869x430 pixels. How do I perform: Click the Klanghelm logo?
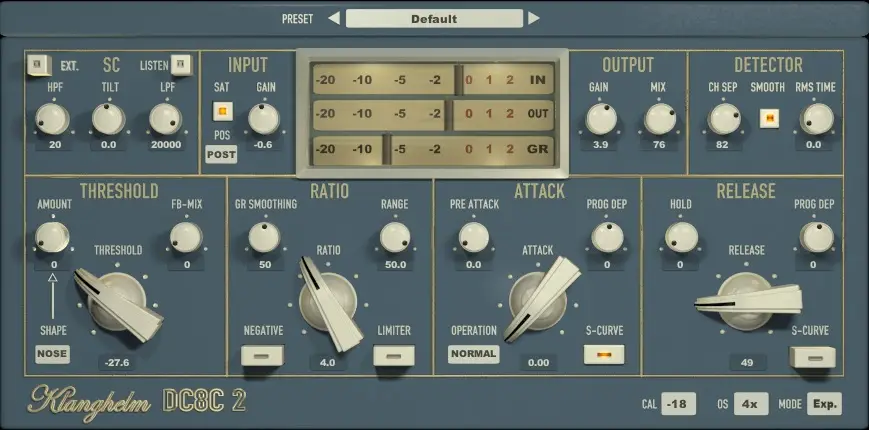click(89, 401)
